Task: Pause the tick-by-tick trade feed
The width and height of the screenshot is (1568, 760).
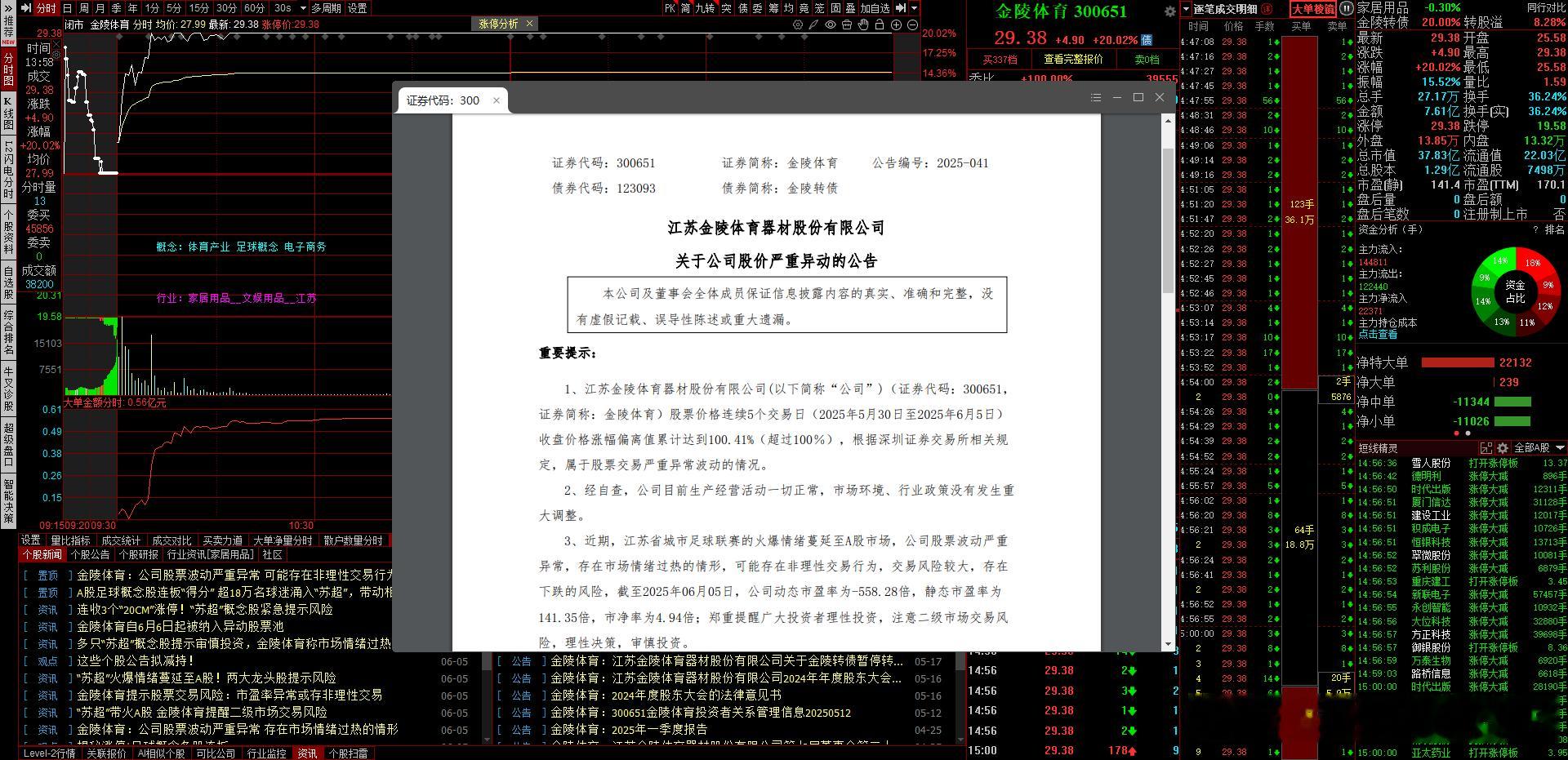Action: point(1346,9)
